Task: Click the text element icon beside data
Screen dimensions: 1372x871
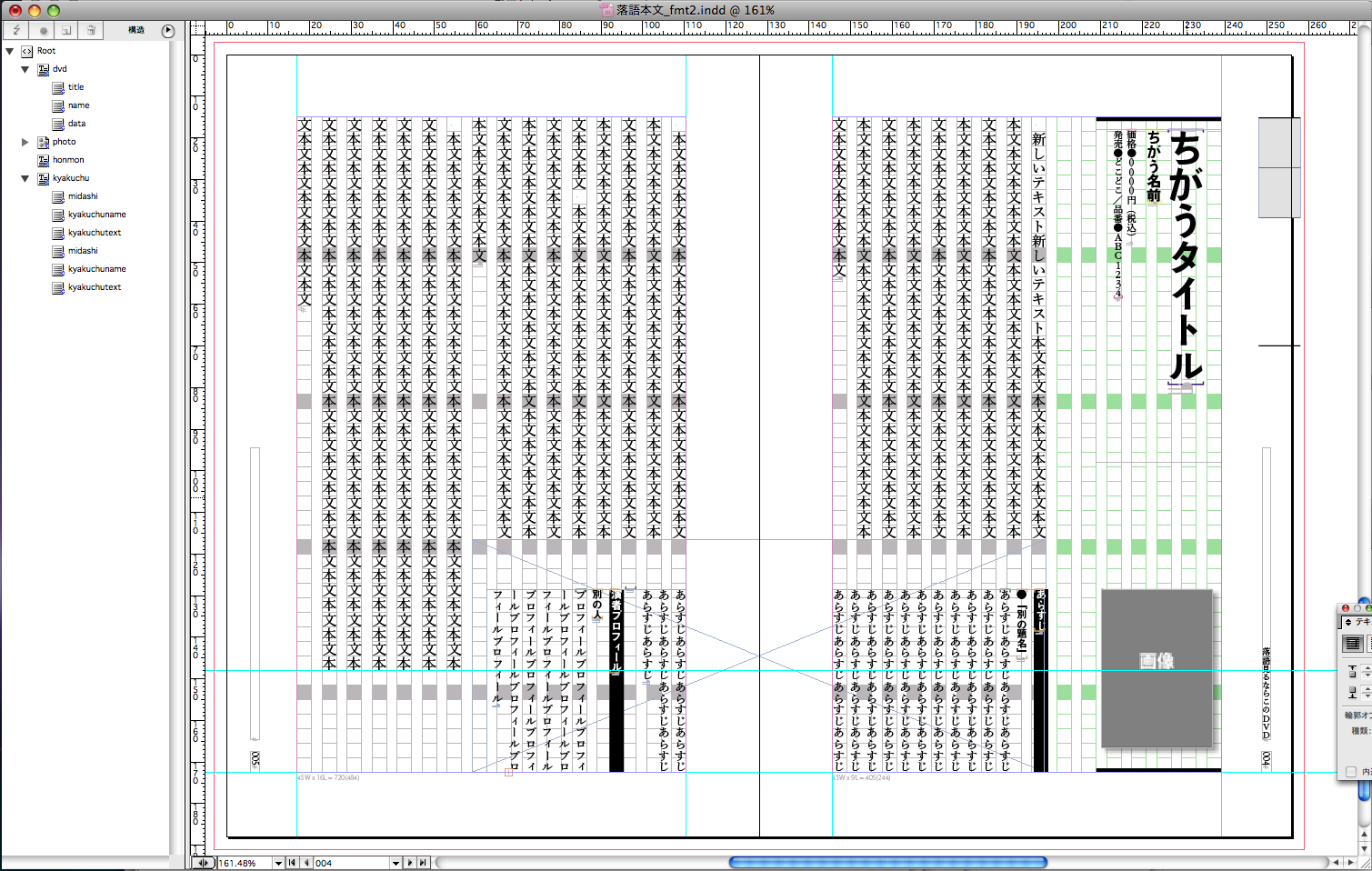Action: click(x=58, y=124)
